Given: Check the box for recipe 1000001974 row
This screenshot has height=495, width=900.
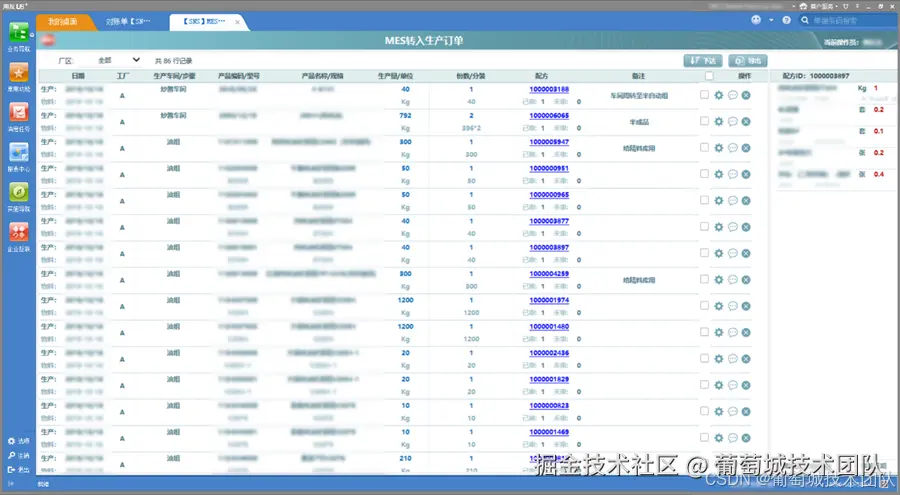Looking at the screenshot, I should [x=704, y=306].
